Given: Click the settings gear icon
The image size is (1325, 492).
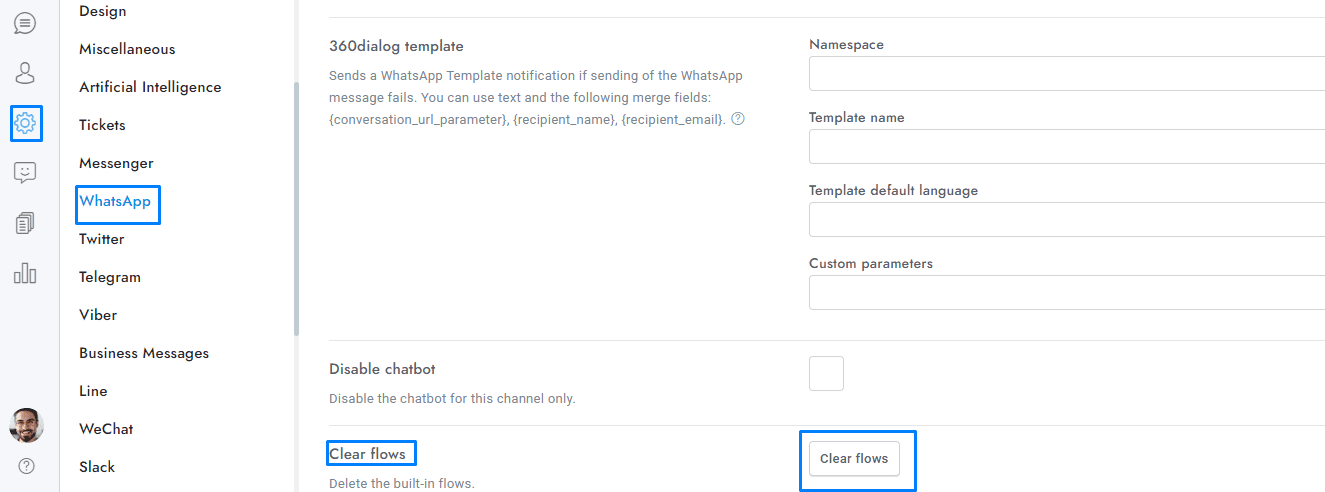Looking at the screenshot, I should pos(25,123).
